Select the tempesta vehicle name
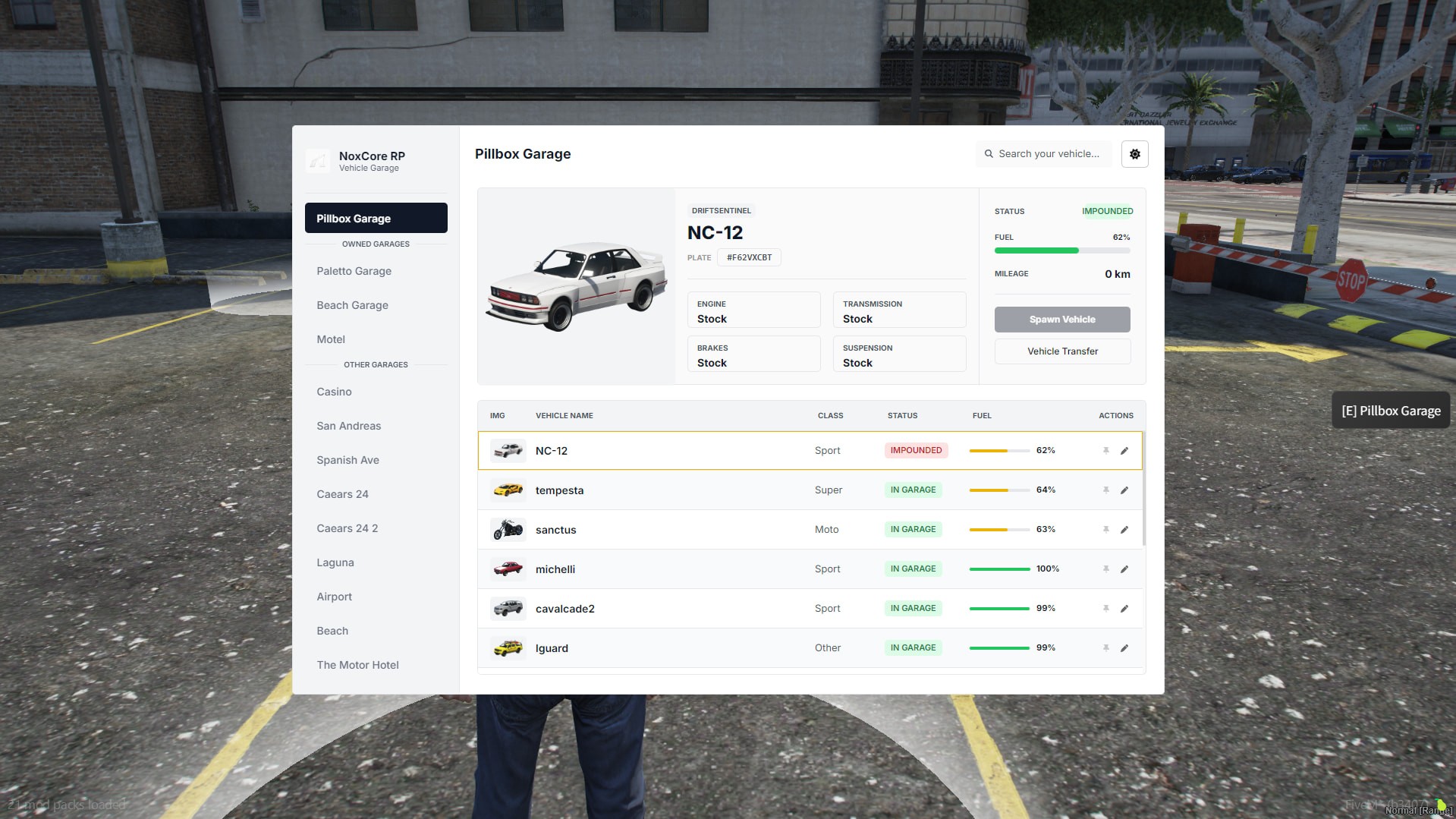The height and width of the screenshot is (819, 1456). pyautogui.click(x=559, y=490)
